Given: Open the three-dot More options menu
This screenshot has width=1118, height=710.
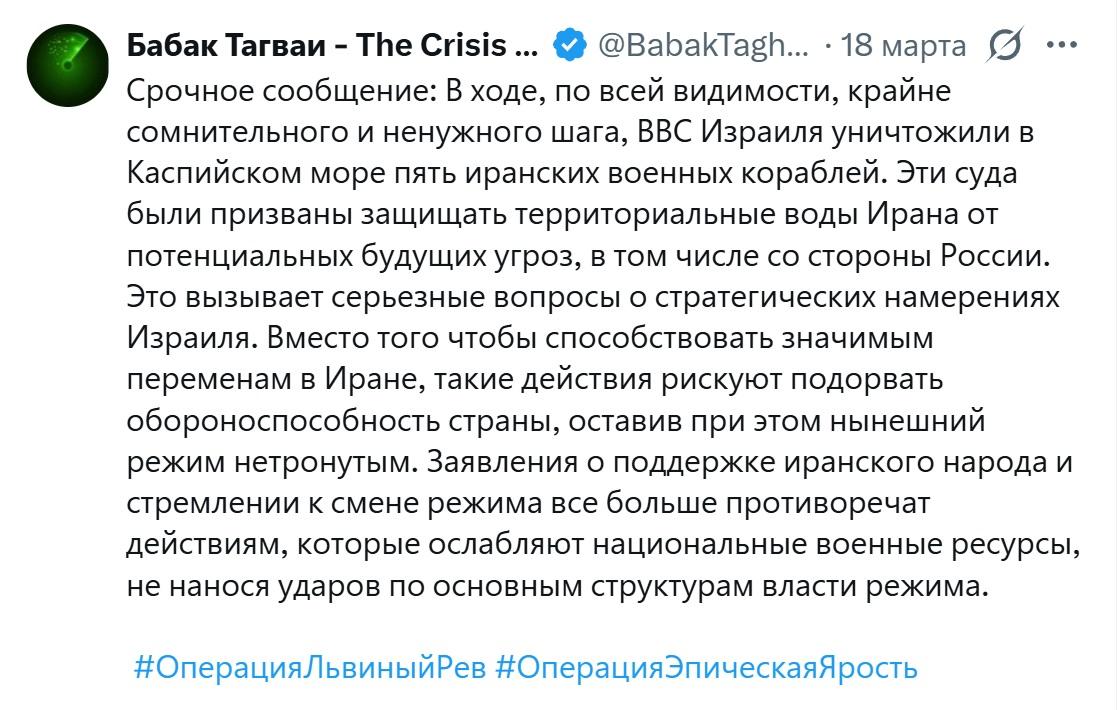Looking at the screenshot, I should click(1060, 45).
